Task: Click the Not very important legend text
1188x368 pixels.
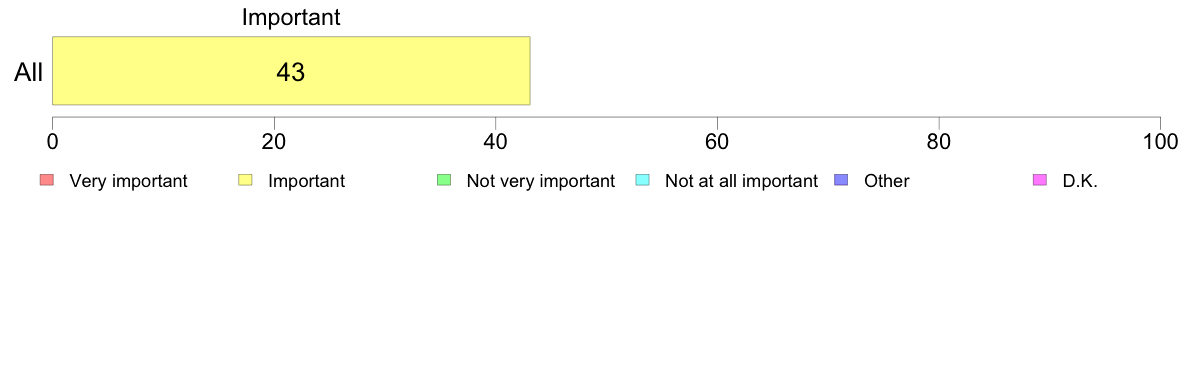Action: pos(540,181)
